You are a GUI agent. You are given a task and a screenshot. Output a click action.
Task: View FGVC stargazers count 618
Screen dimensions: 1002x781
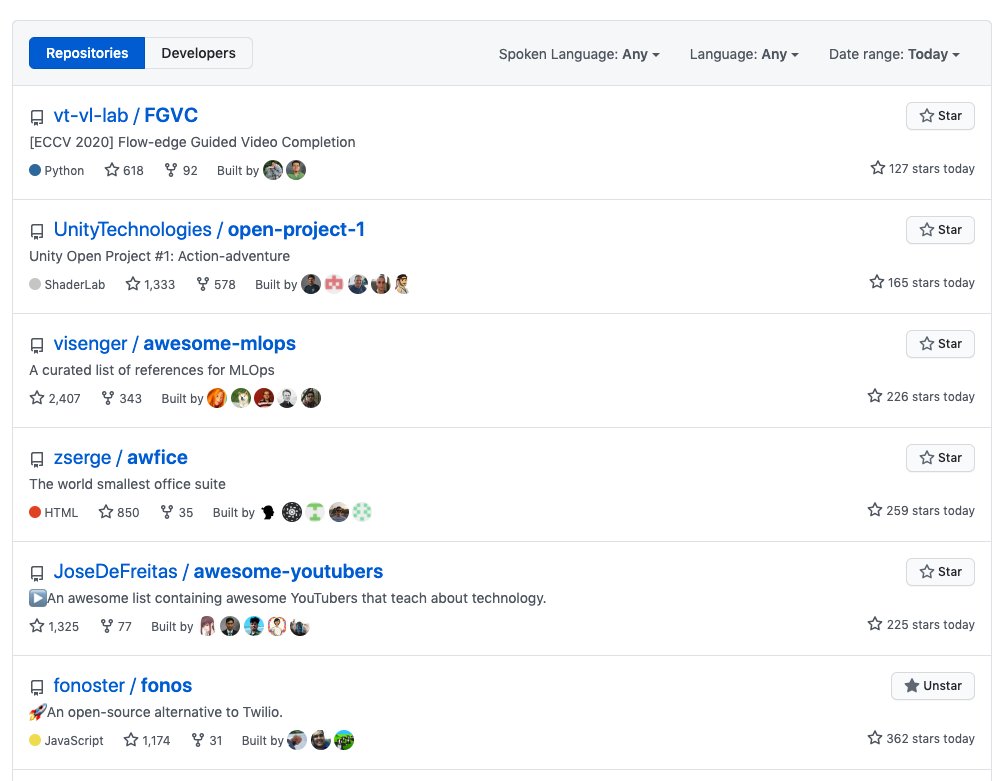point(124,170)
